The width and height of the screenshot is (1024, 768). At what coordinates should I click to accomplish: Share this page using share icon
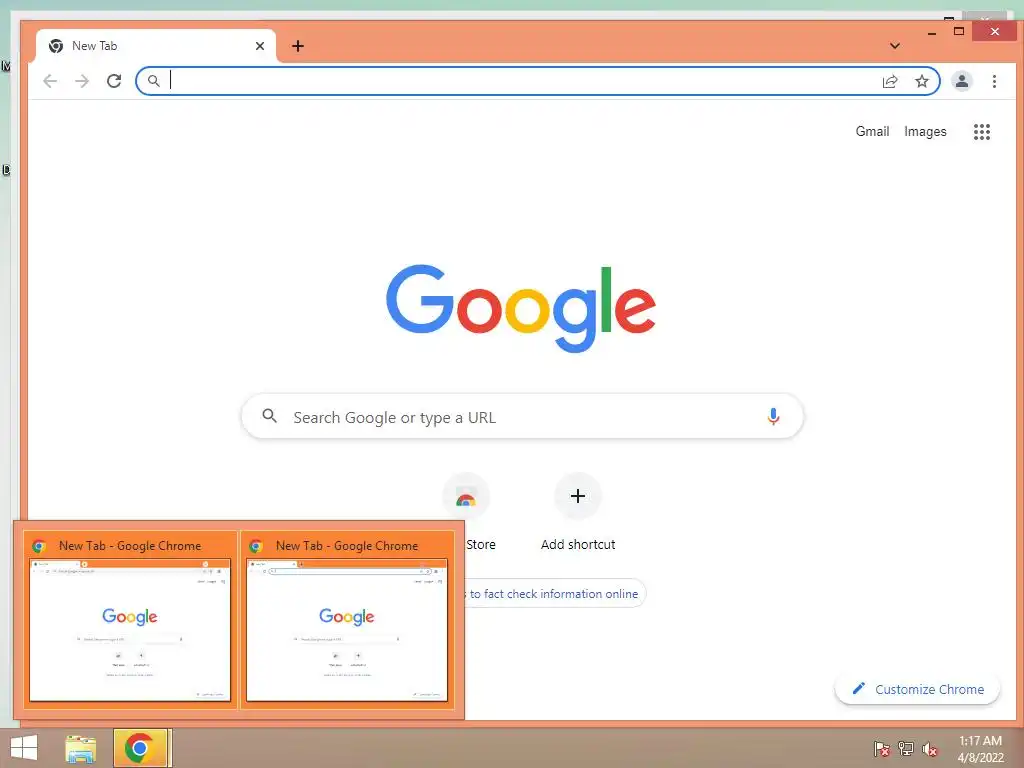point(889,81)
